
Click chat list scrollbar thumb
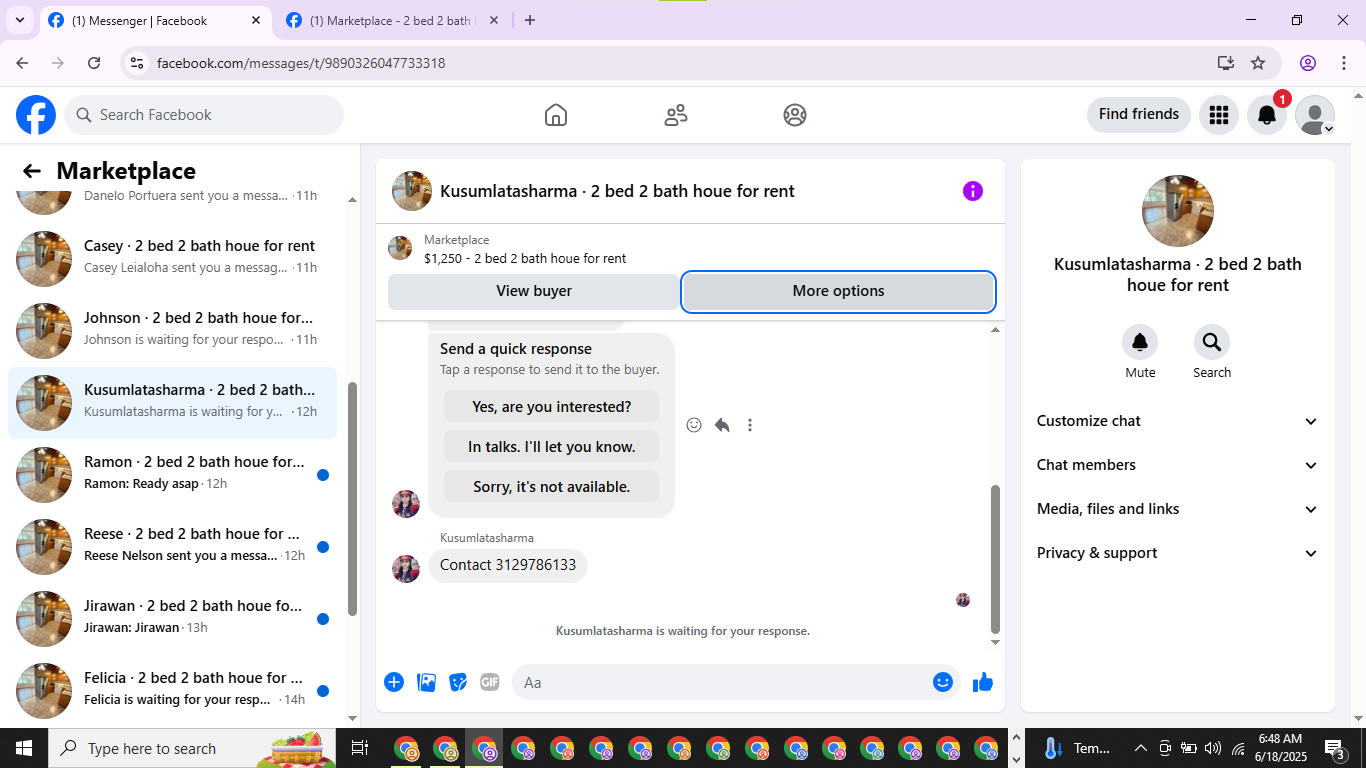tap(352, 498)
